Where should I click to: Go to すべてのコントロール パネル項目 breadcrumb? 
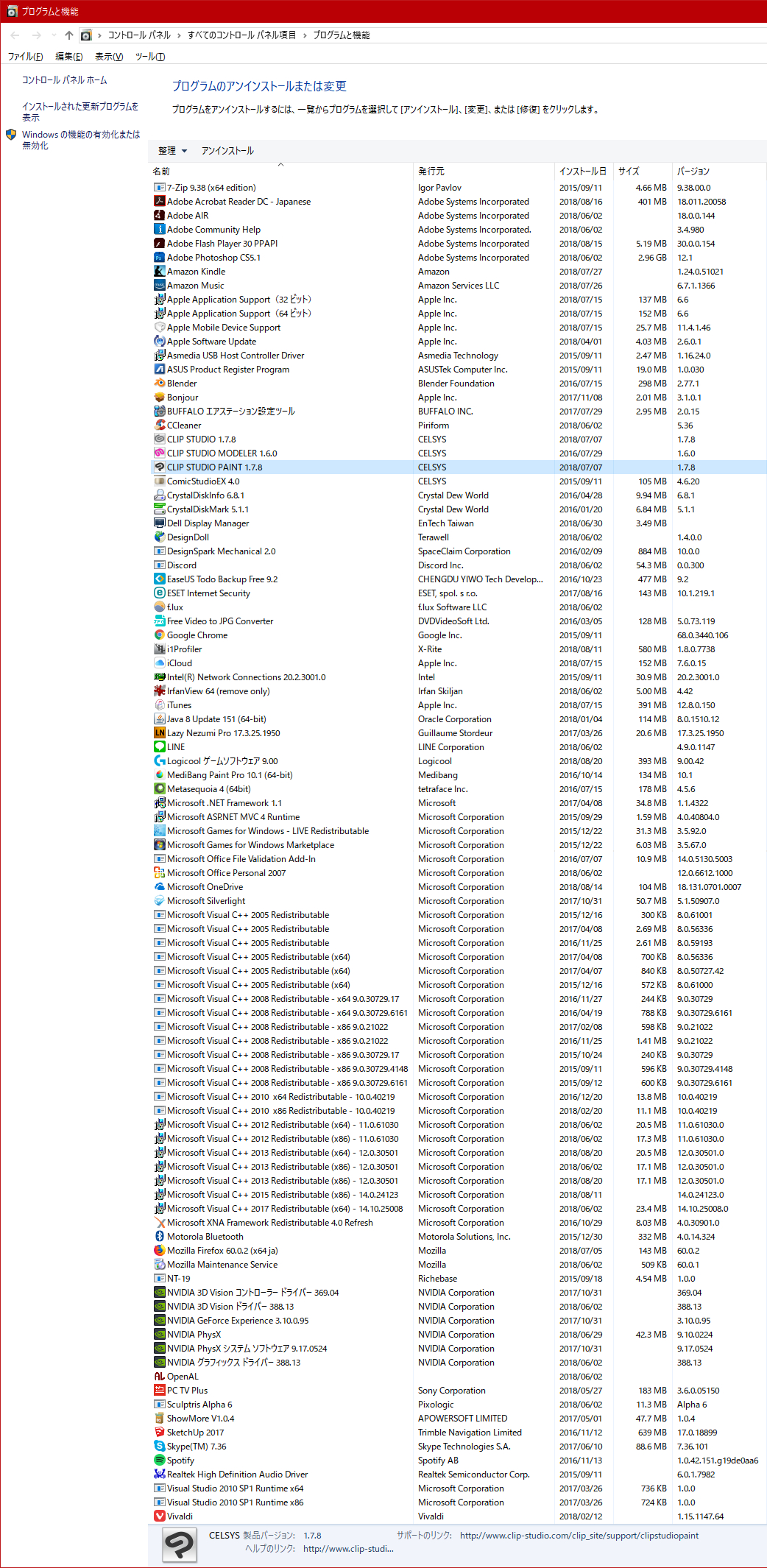click(242, 35)
